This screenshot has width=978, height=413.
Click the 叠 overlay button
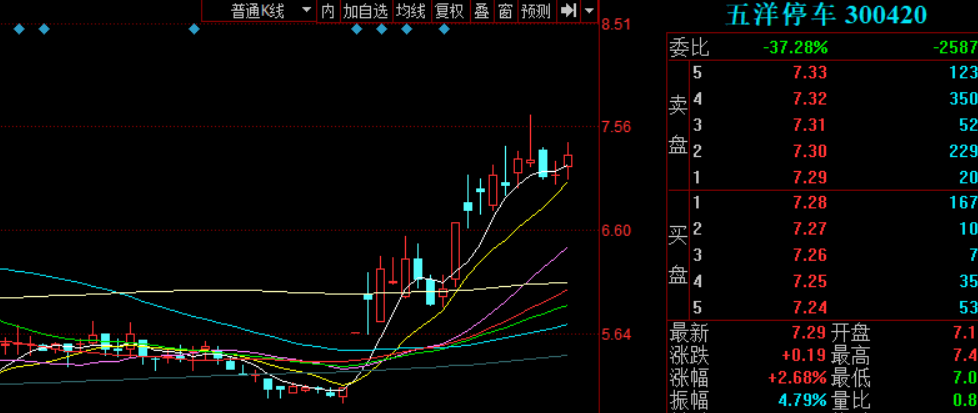(481, 11)
